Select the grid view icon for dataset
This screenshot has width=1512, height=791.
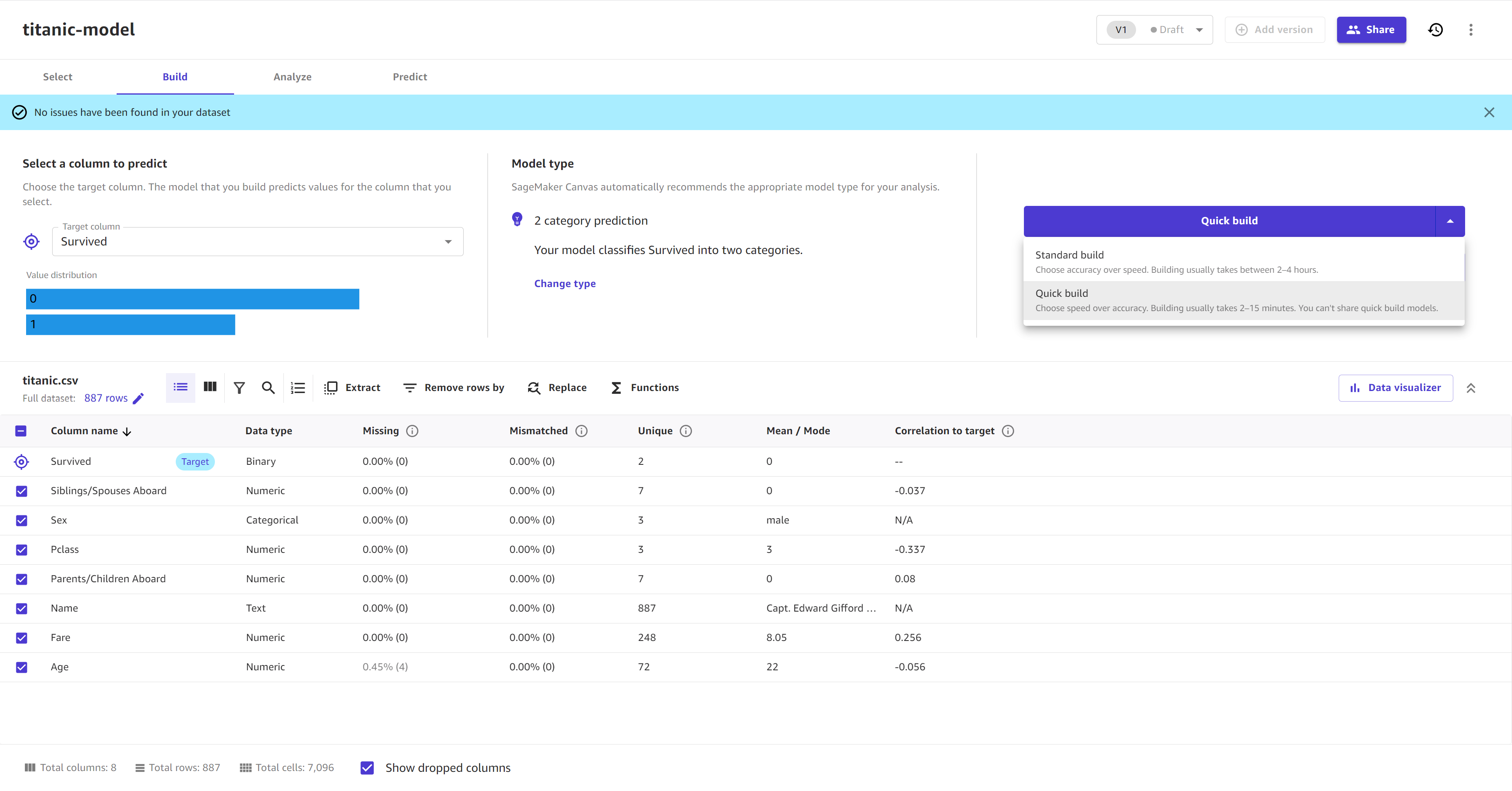[210, 387]
